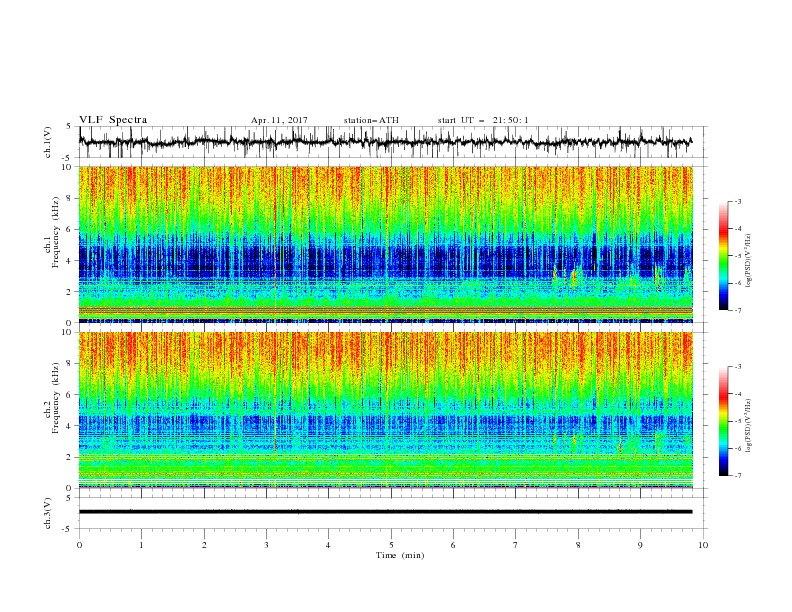
Task: Click the time axis tick label "3"
Action: 266,545
